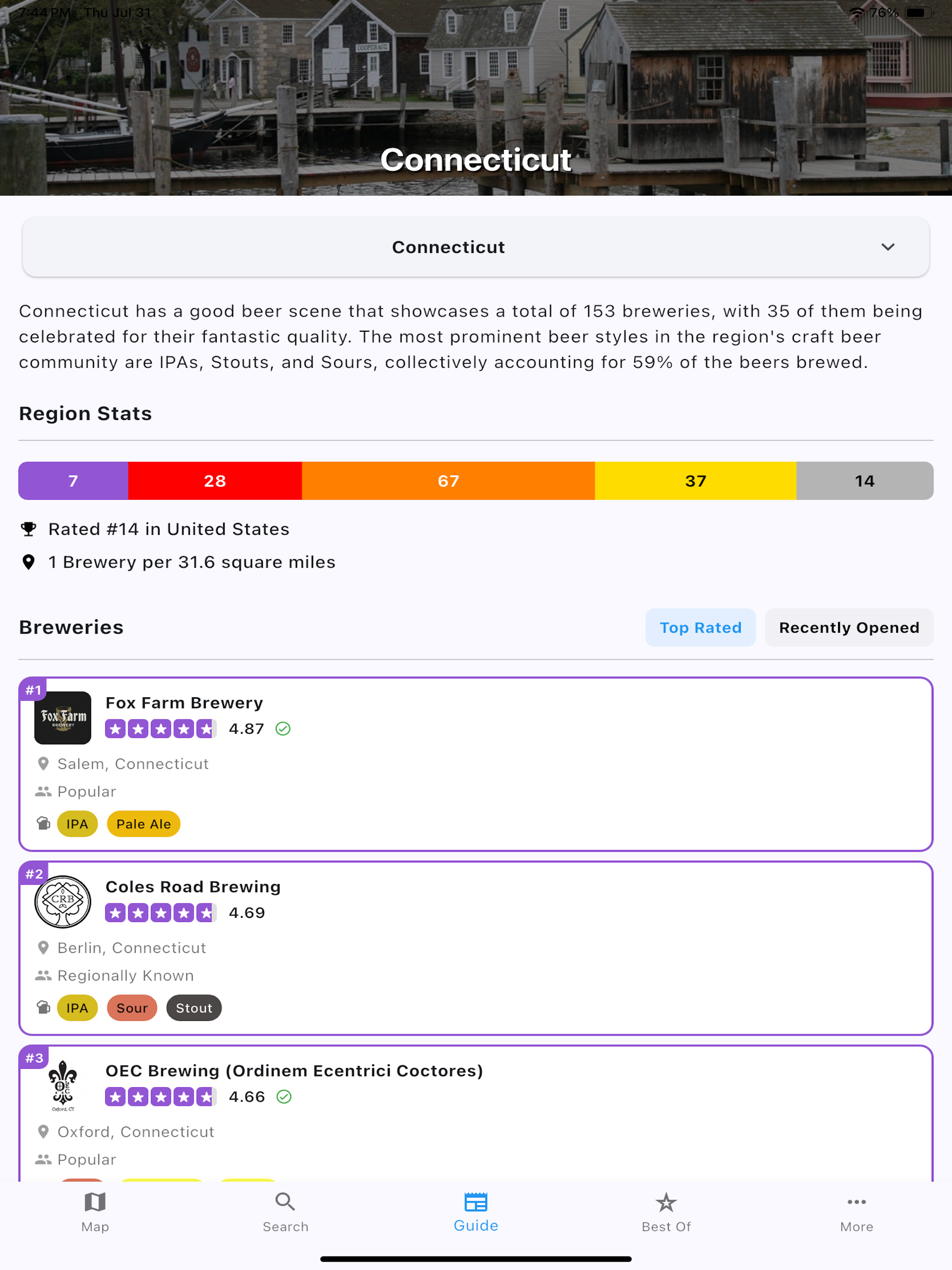Expand the Connecticut region dropdown
The image size is (952, 1270).
coord(476,247)
